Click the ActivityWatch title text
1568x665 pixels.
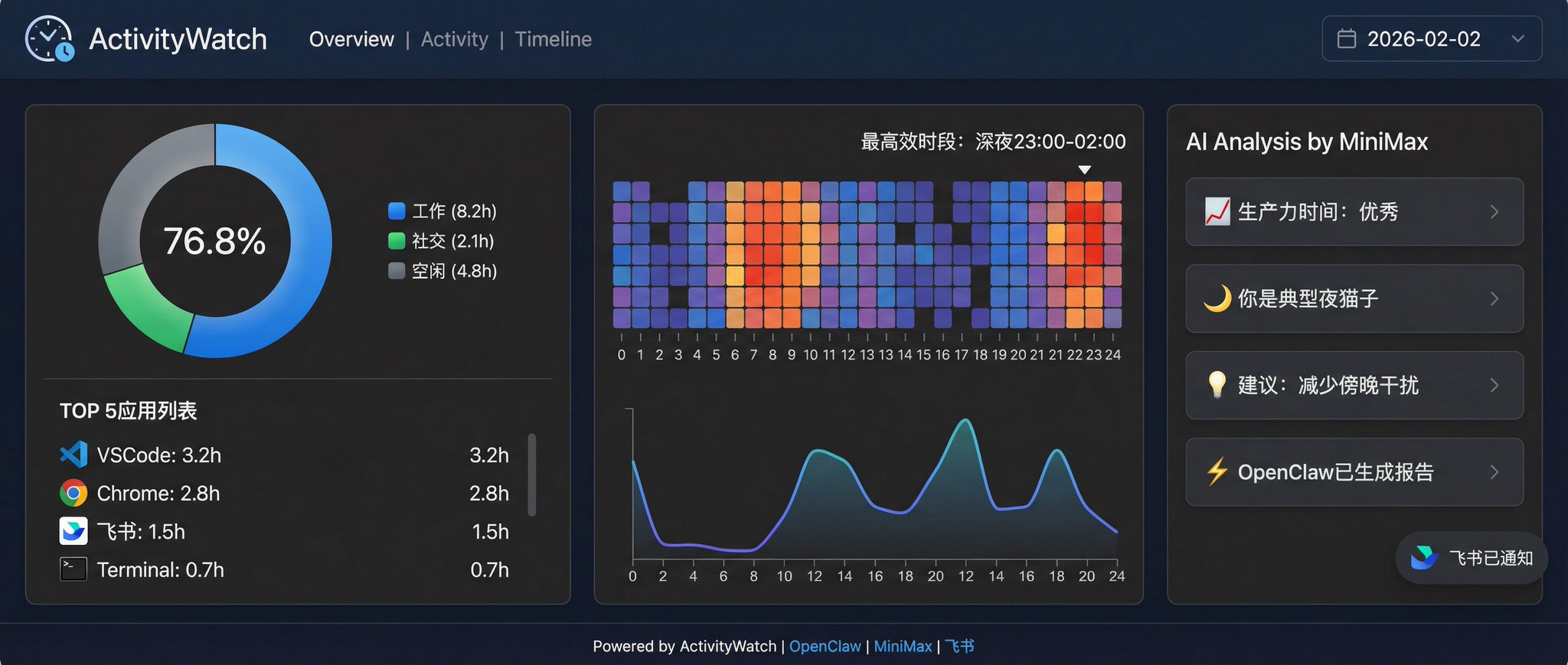[178, 39]
